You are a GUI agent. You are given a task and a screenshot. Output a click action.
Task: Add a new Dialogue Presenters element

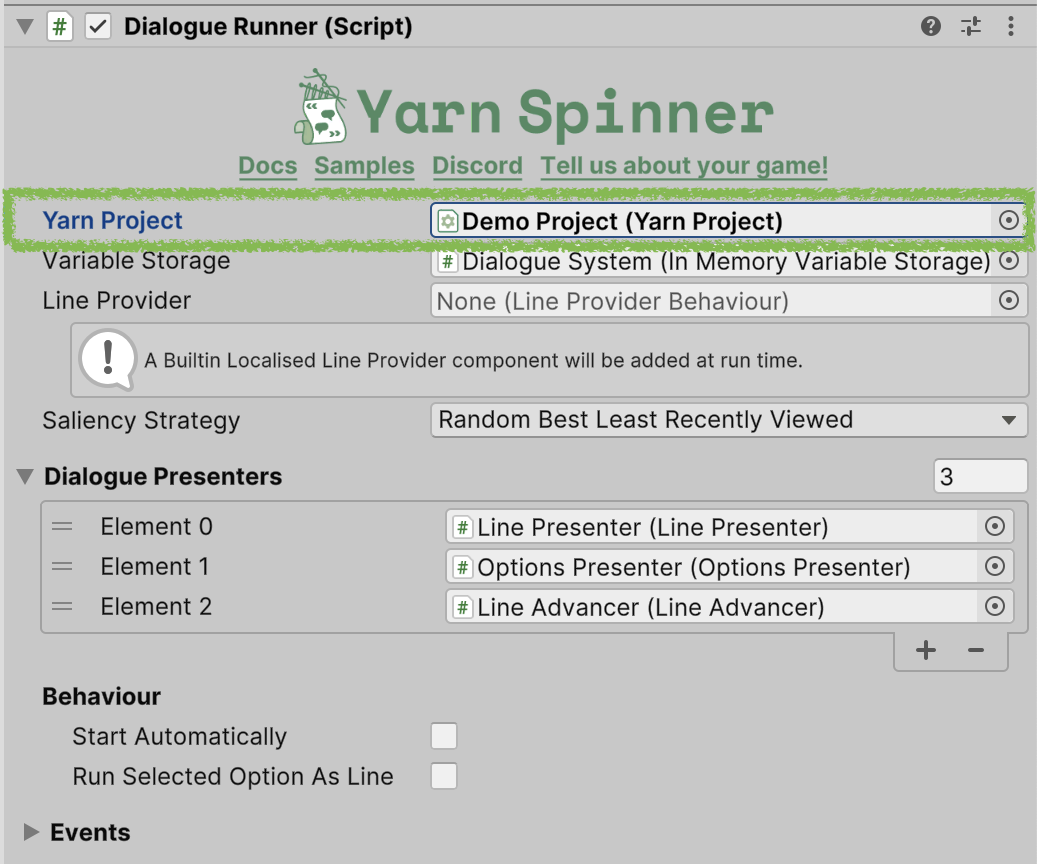tap(926, 651)
